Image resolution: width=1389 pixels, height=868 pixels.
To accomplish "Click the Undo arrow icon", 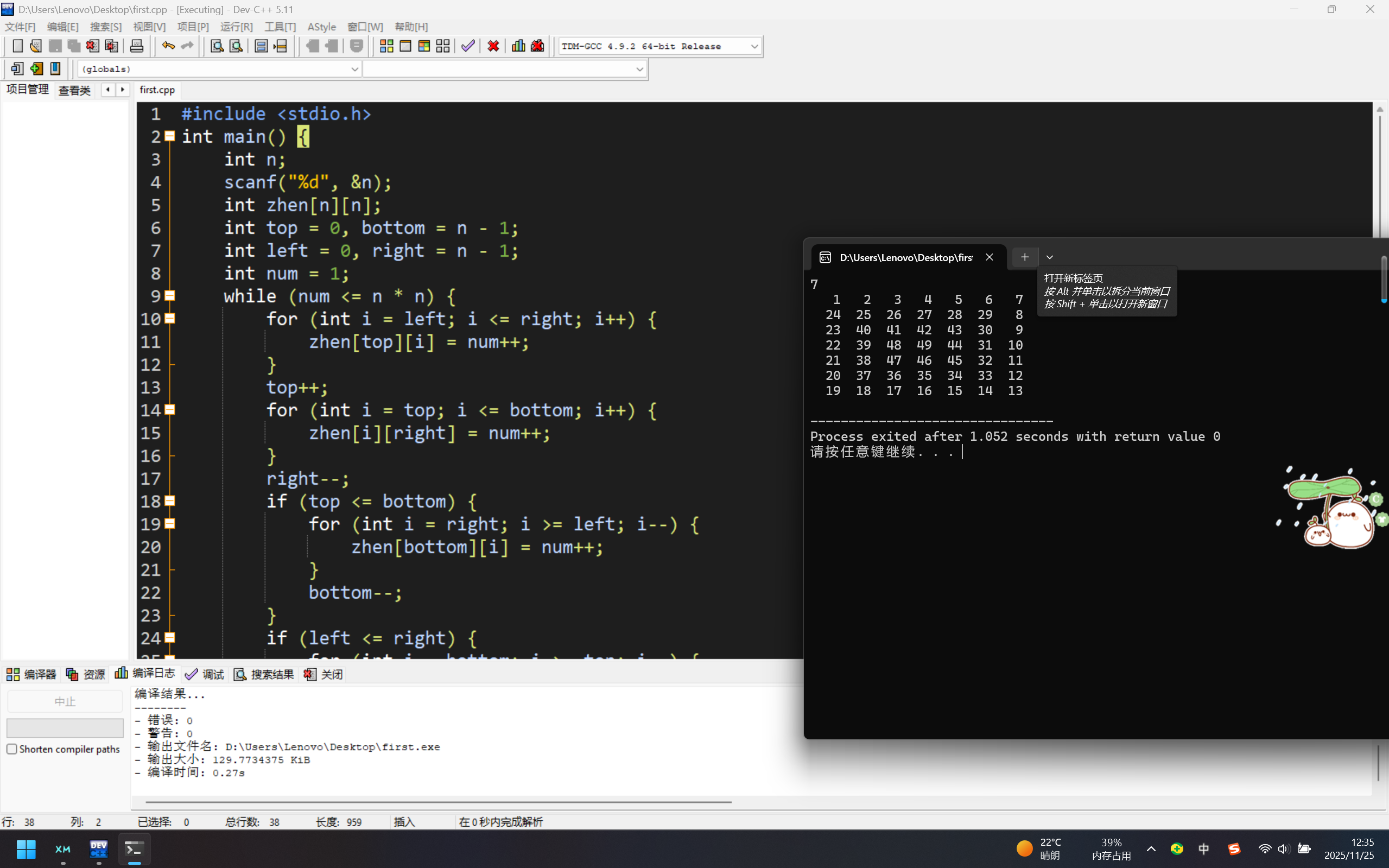I will (x=168, y=46).
